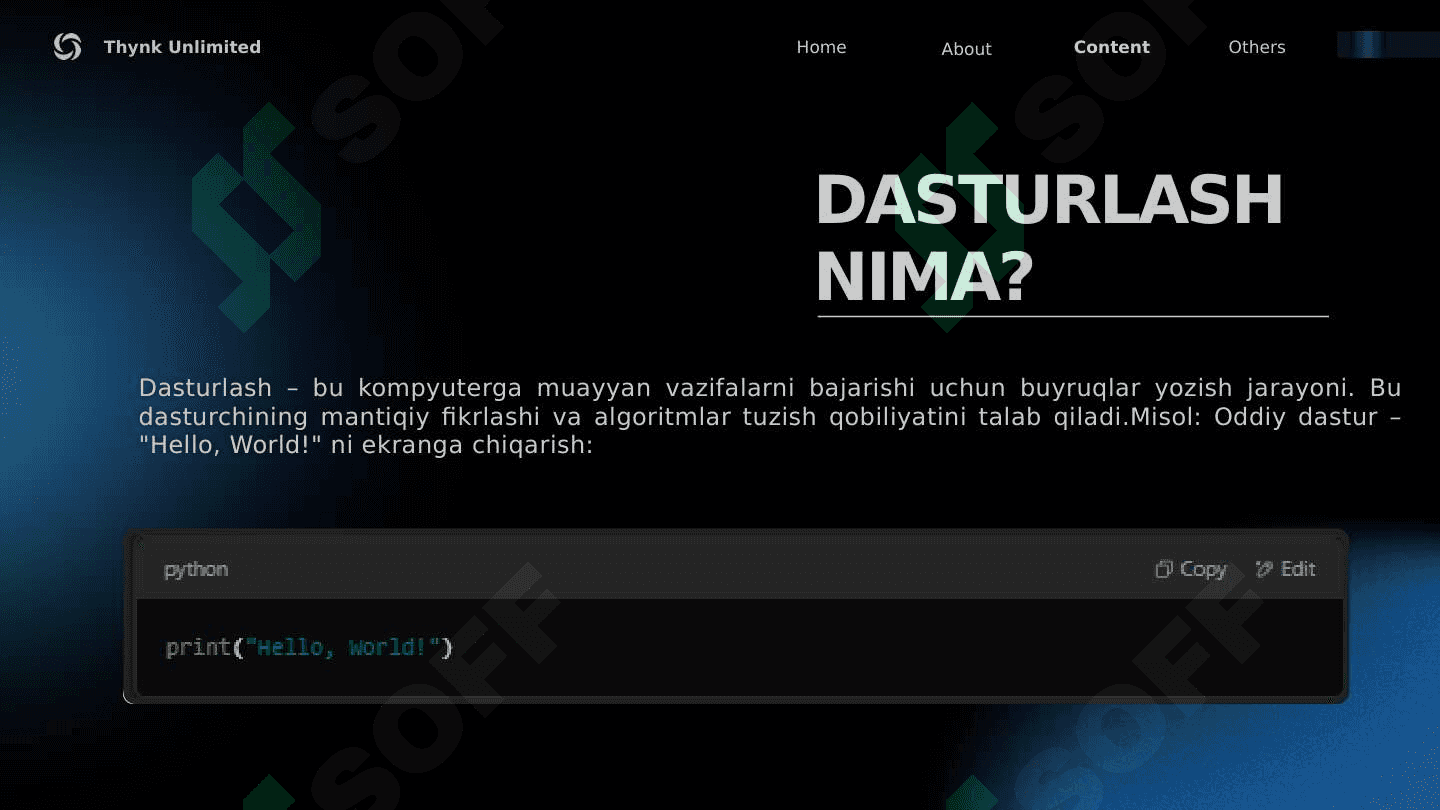This screenshot has height=810, width=1440.
Task: Go to the About page
Action: click(966, 49)
